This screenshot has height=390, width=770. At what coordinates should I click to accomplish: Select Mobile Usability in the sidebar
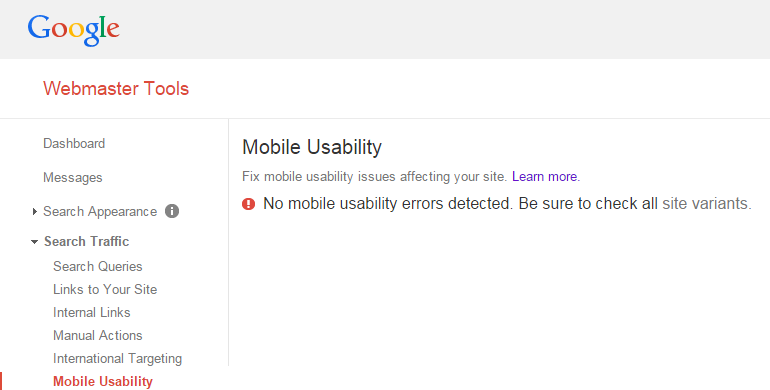pyautogui.click(x=103, y=382)
